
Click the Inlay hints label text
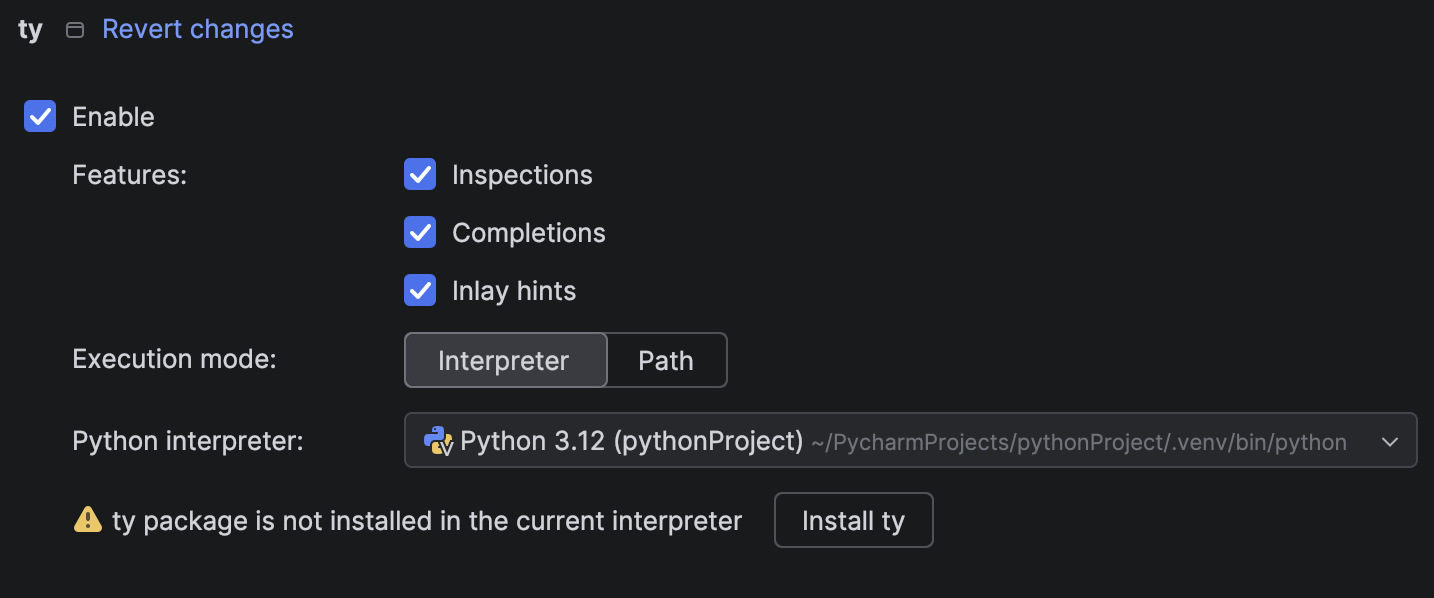514,290
